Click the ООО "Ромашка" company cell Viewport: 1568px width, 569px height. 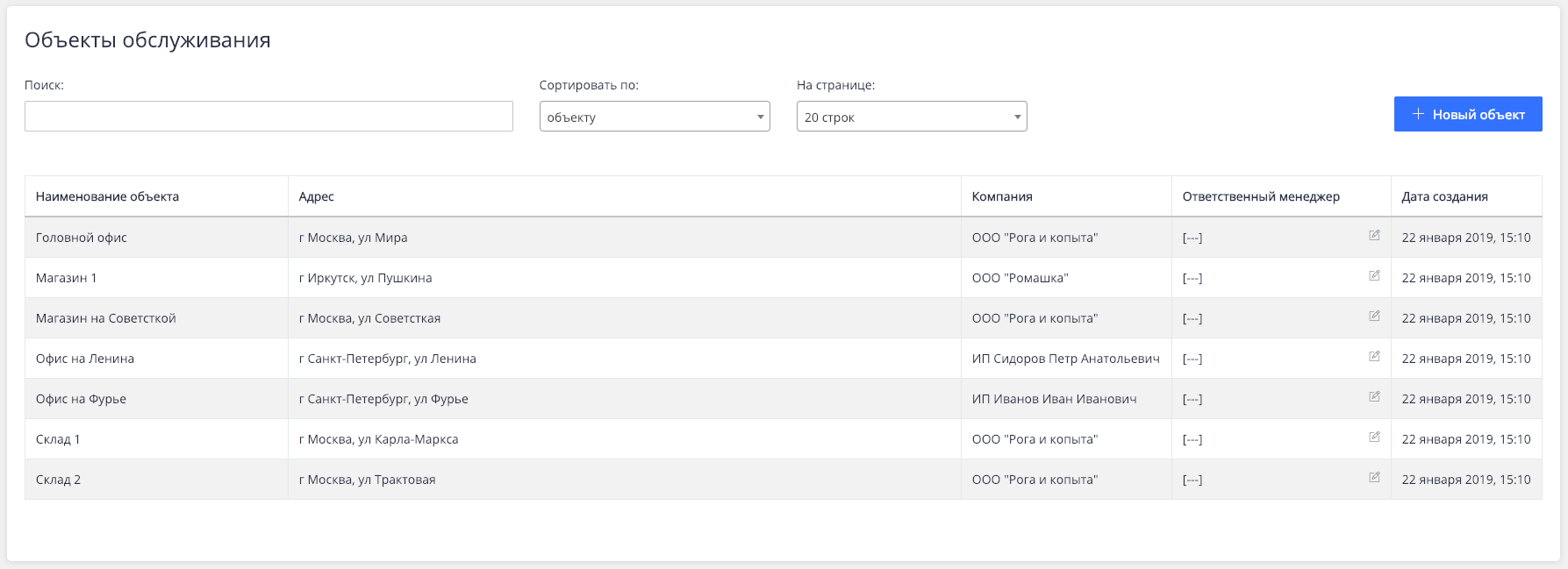pyautogui.click(x=1020, y=278)
